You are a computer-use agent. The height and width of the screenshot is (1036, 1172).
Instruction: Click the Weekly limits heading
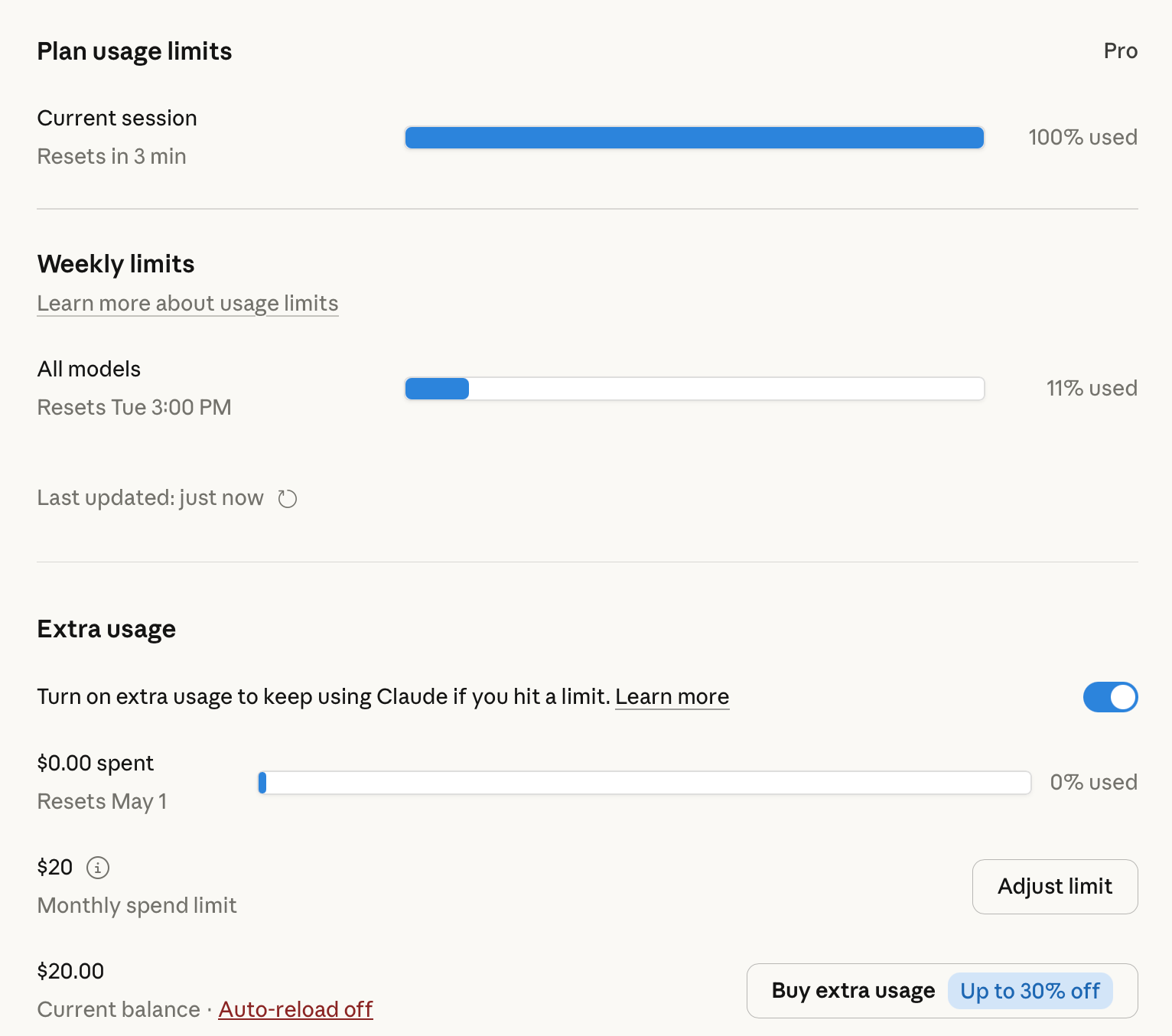pyautogui.click(x=116, y=264)
